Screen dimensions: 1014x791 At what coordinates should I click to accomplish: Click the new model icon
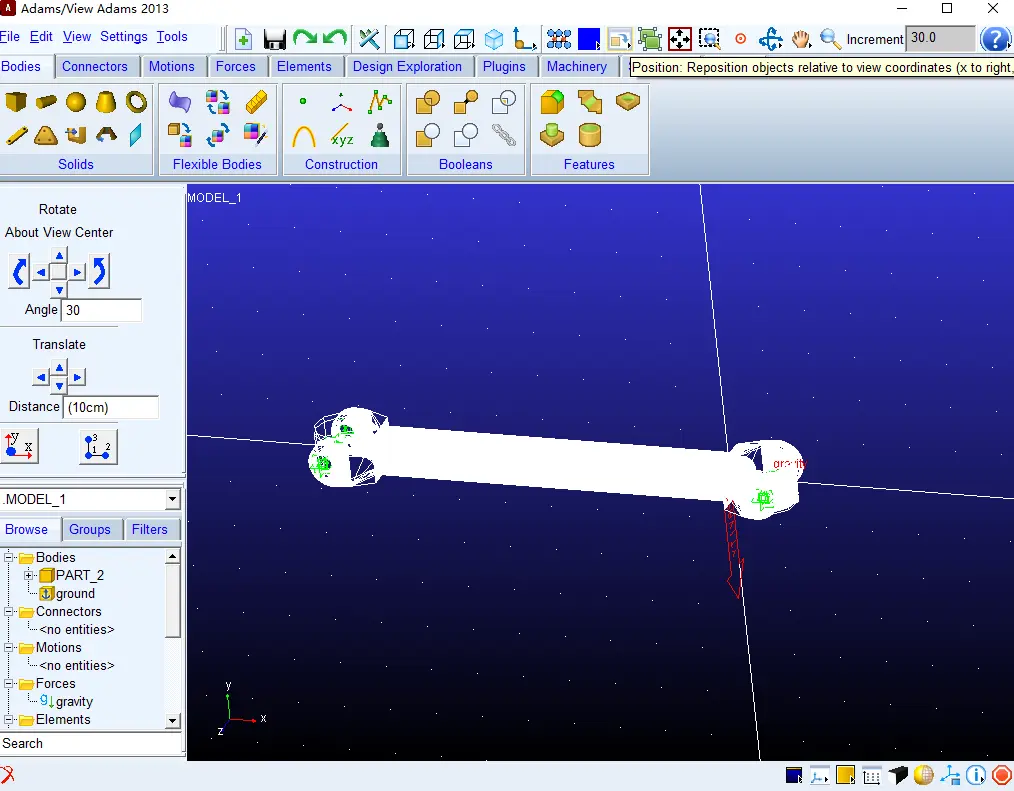[243, 39]
